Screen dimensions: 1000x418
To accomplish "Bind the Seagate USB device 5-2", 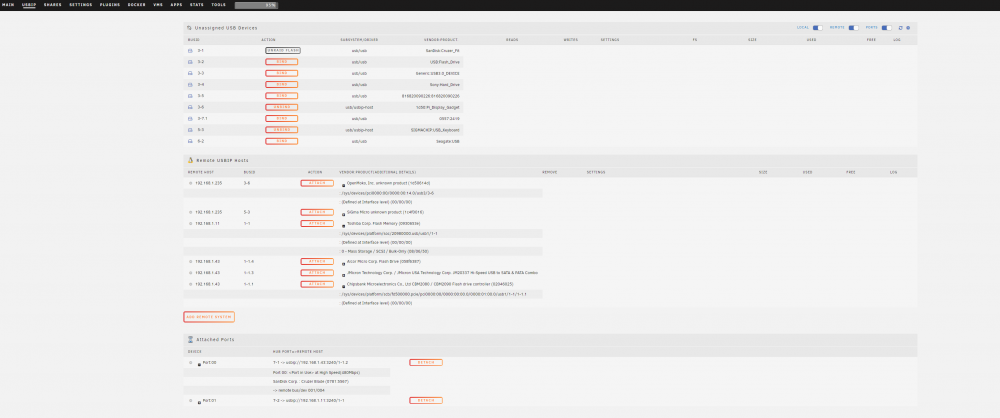I will click(281, 141).
